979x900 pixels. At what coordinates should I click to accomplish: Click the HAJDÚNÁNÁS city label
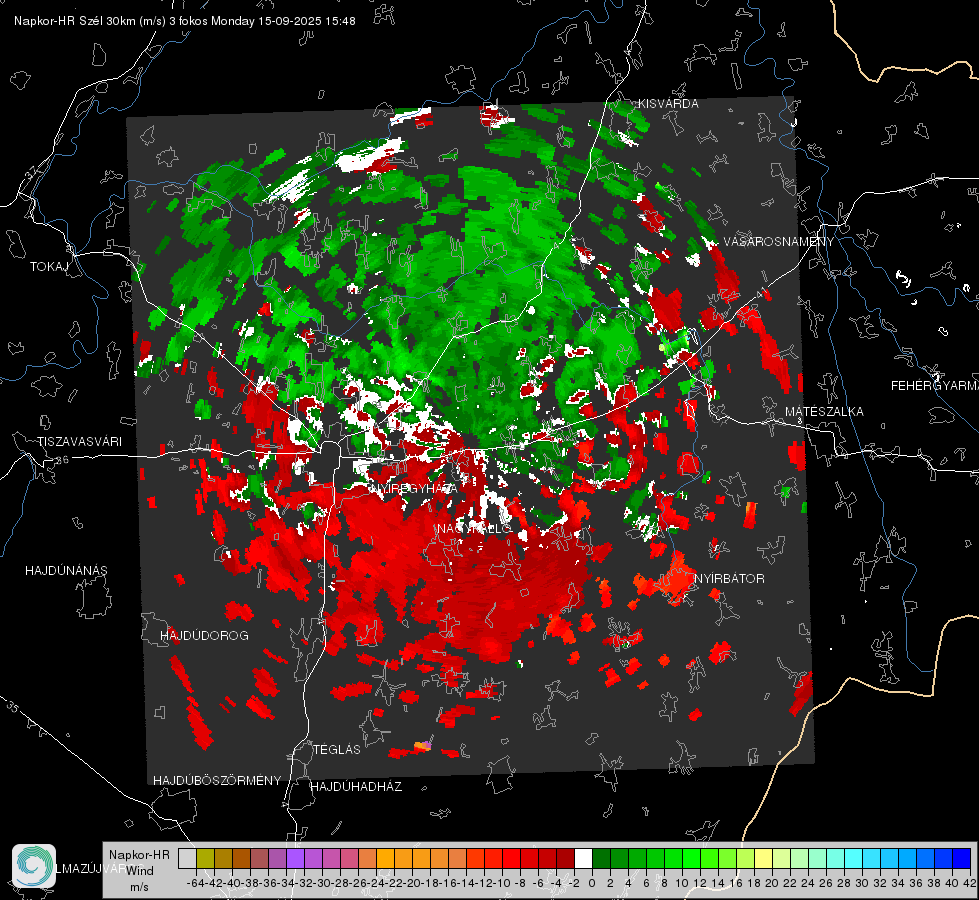66,570
